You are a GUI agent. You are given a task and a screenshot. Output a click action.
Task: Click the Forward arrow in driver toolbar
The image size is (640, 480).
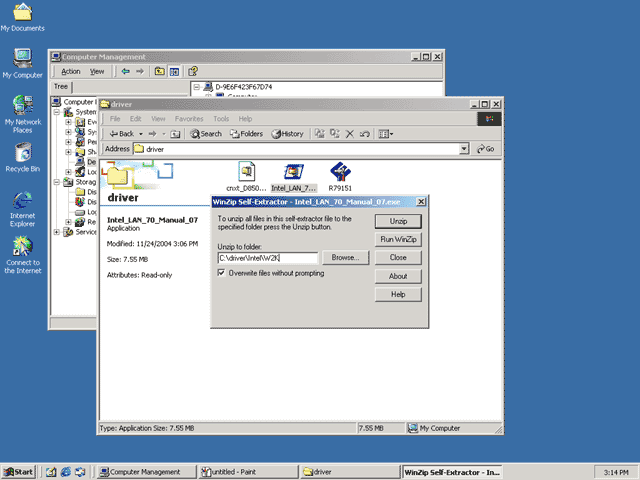click(x=153, y=134)
